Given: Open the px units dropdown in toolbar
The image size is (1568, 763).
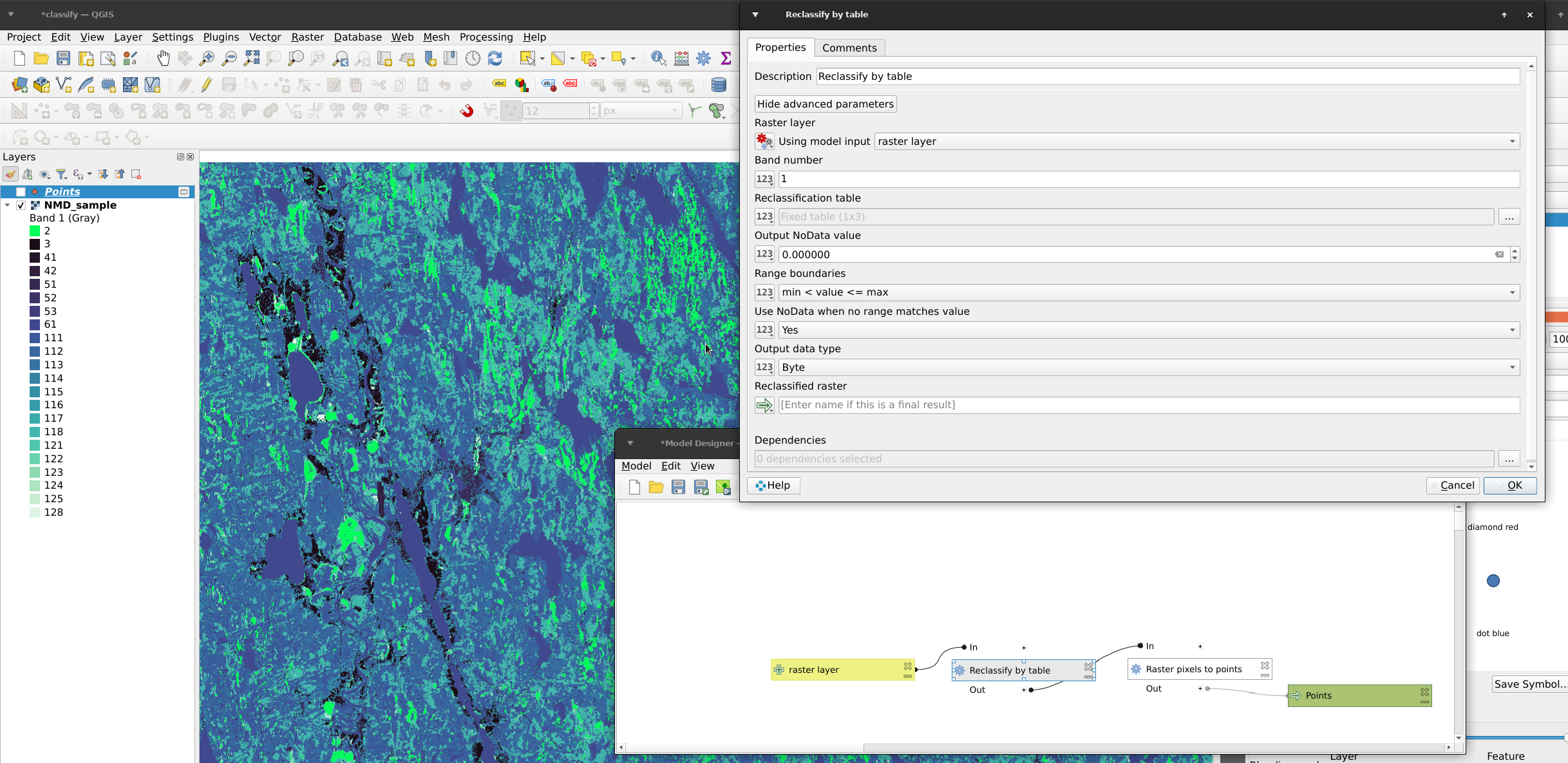Looking at the screenshot, I should [x=641, y=111].
